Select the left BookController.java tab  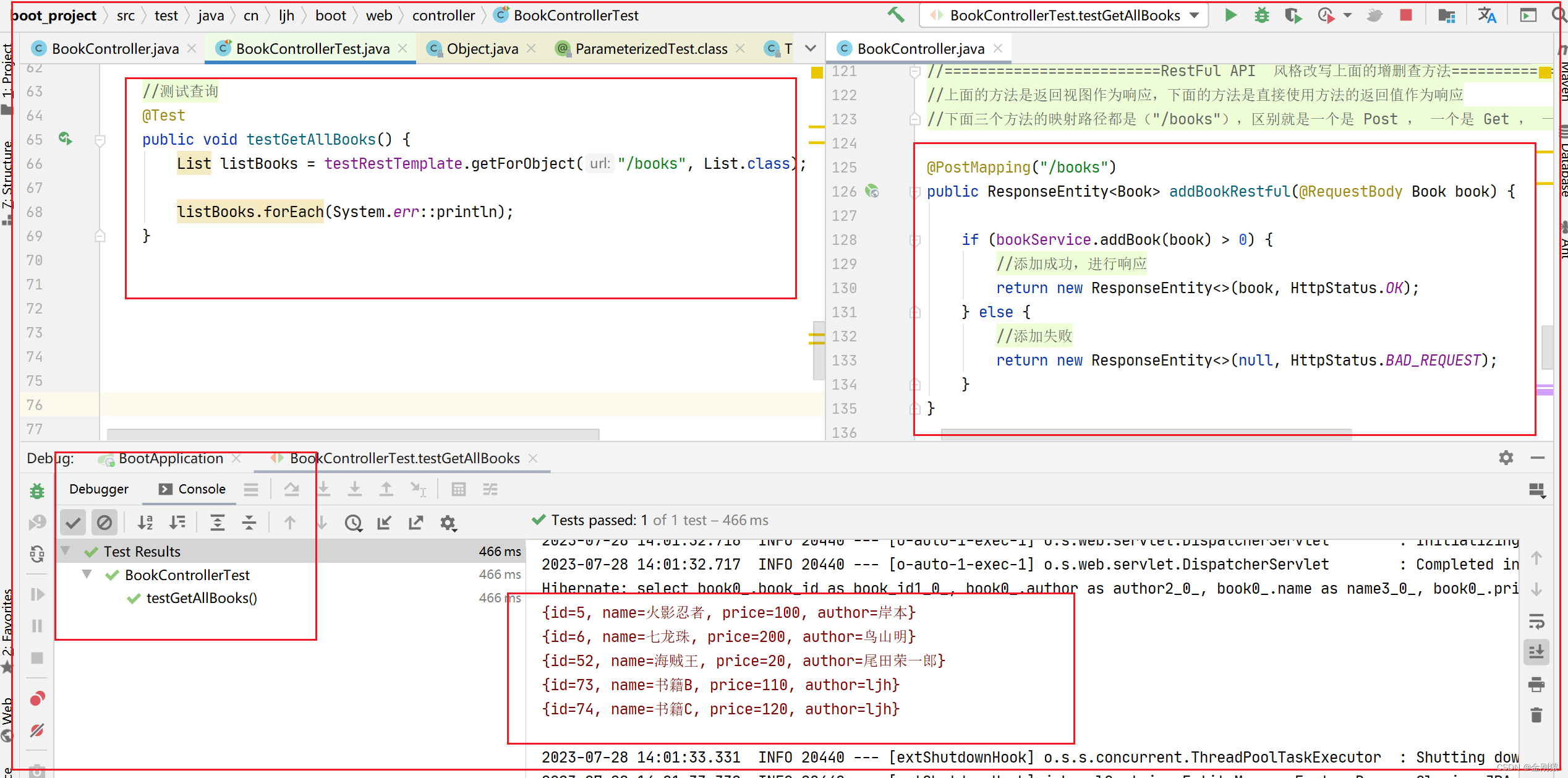pyautogui.click(x=115, y=48)
